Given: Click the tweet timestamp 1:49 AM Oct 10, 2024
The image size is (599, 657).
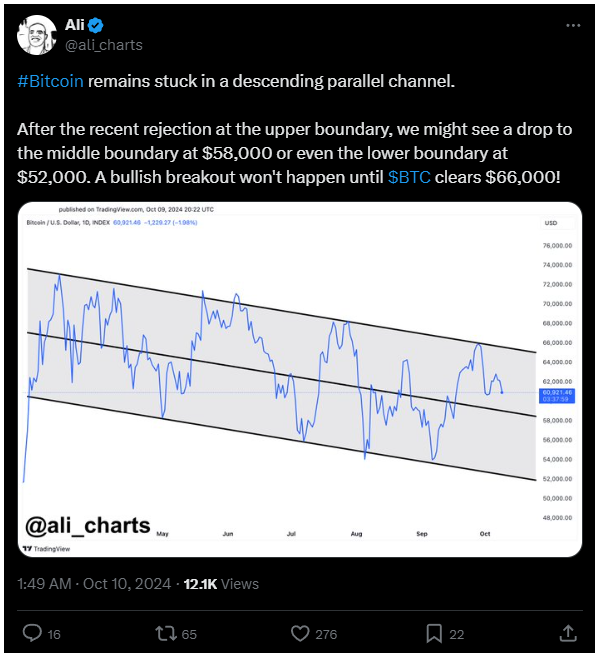Looking at the screenshot, I should 94,584.
